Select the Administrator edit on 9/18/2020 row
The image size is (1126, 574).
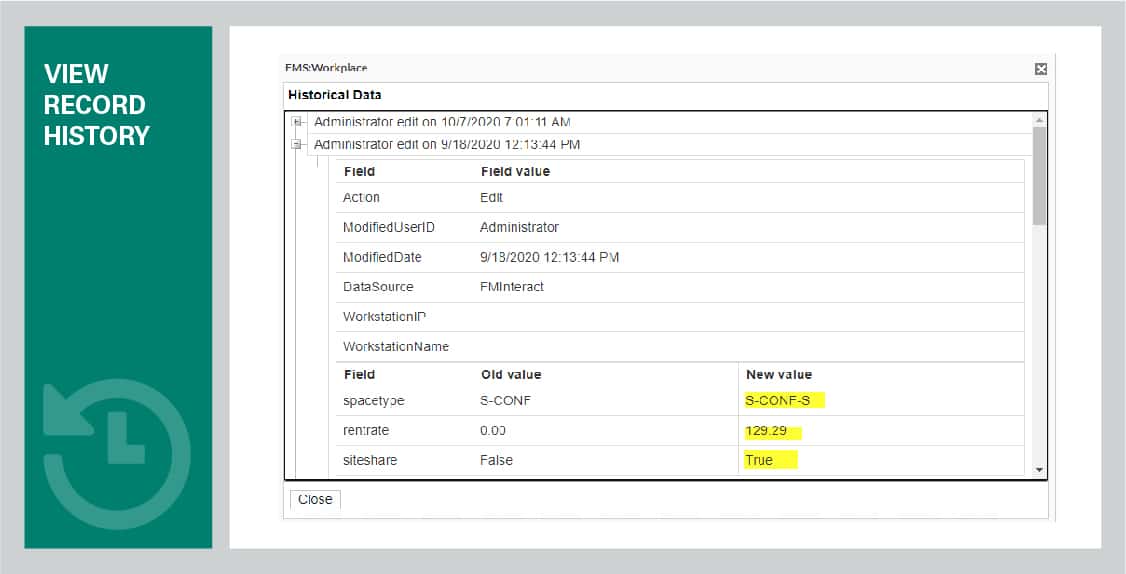pyautogui.click(x=447, y=144)
